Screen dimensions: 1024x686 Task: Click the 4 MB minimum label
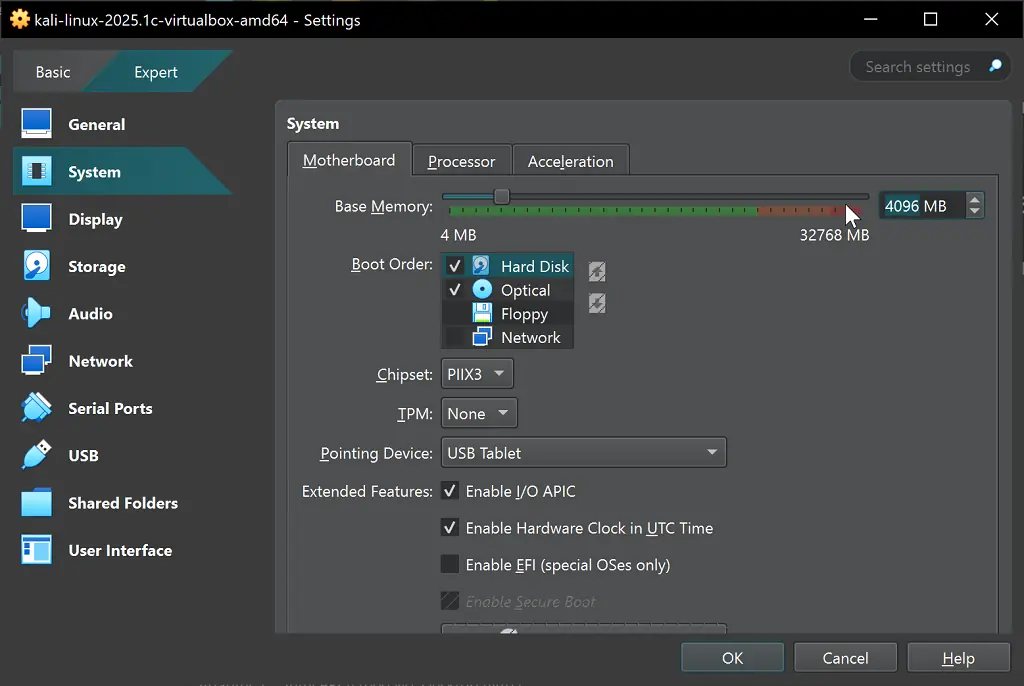click(458, 235)
